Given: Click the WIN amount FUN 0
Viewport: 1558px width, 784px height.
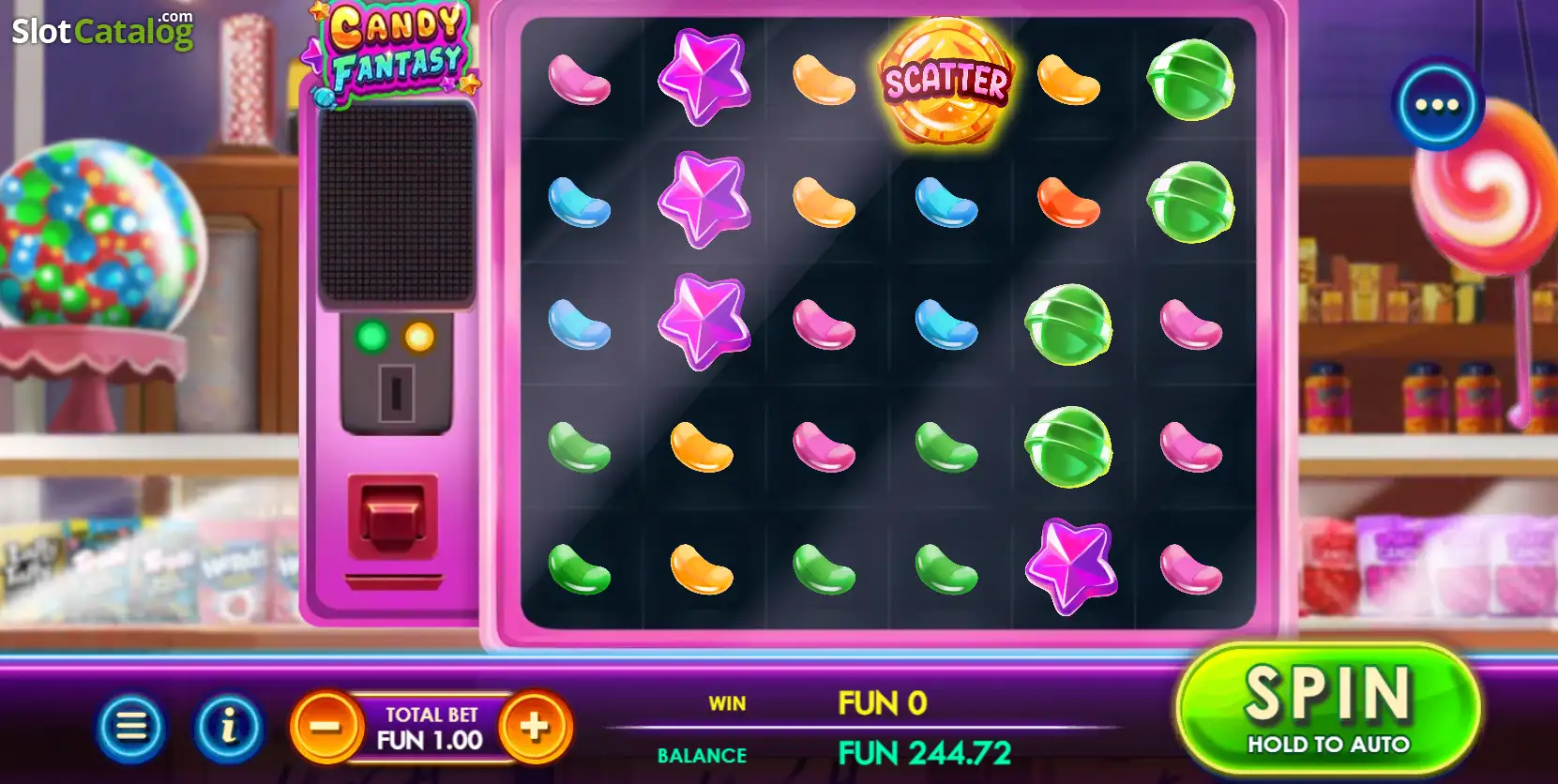Looking at the screenshot, I should (883, 703).
